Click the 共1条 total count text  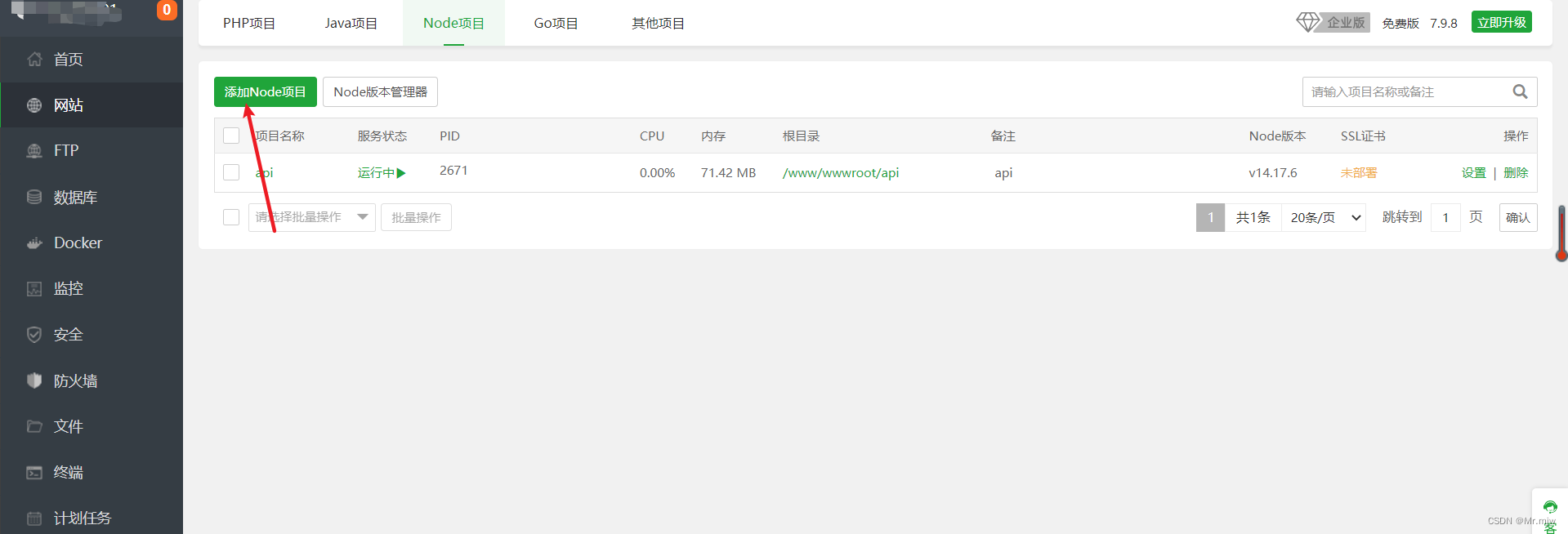pyautogui.click(x=1253, y=217)
